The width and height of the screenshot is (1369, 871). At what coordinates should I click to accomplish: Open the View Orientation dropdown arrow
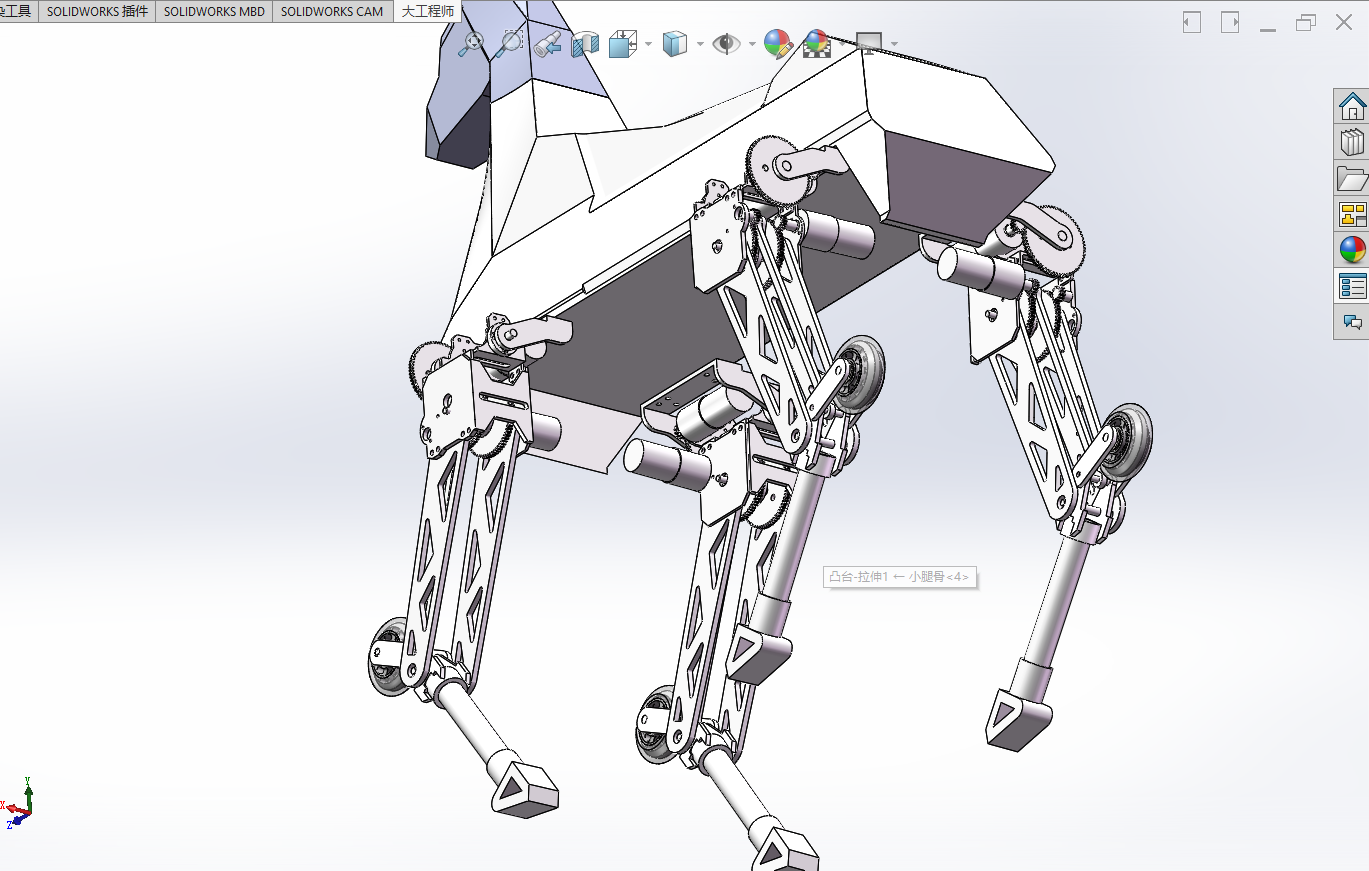(649, 44)
